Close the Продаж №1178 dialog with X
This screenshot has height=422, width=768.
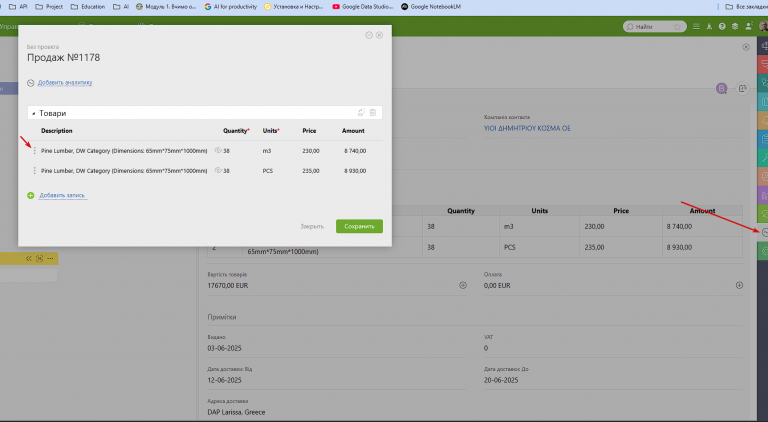tap(379, 35)
